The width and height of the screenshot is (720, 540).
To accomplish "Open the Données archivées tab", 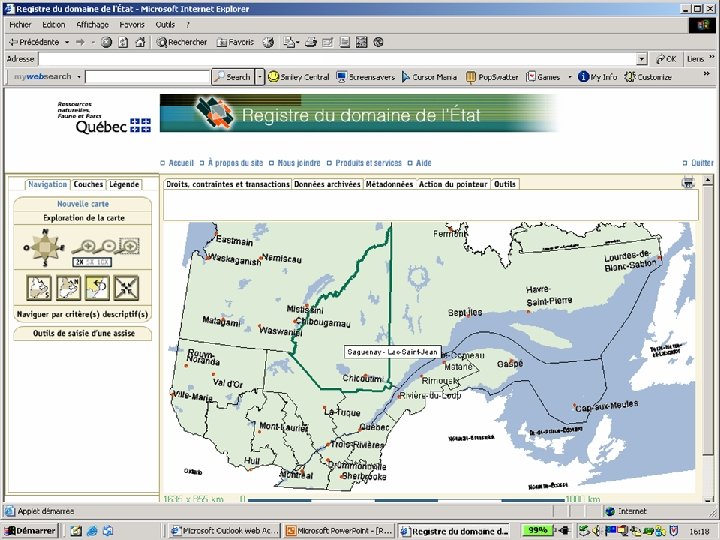I will point(327,184).
